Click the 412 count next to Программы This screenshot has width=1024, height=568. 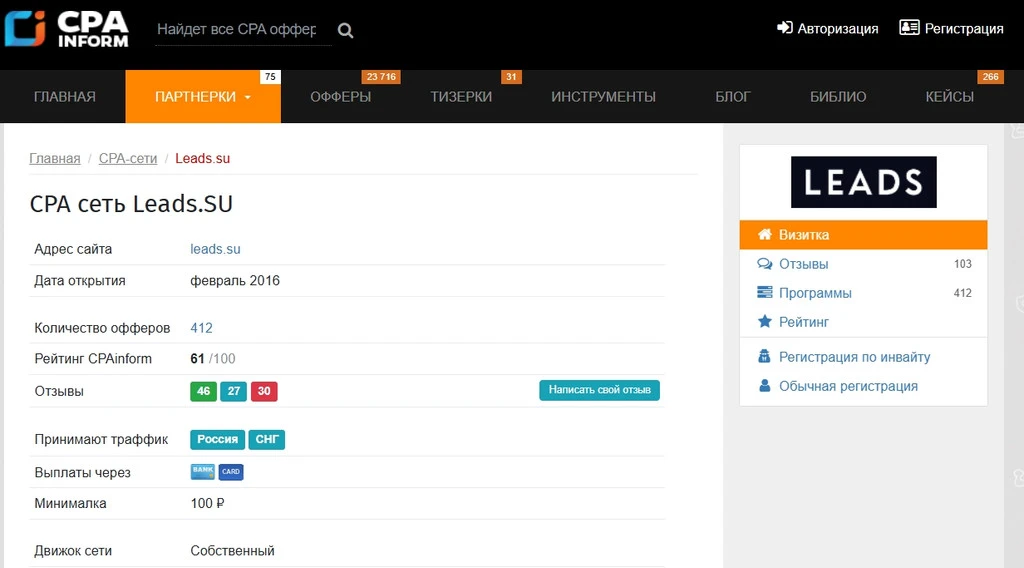[x=963, y=292]
